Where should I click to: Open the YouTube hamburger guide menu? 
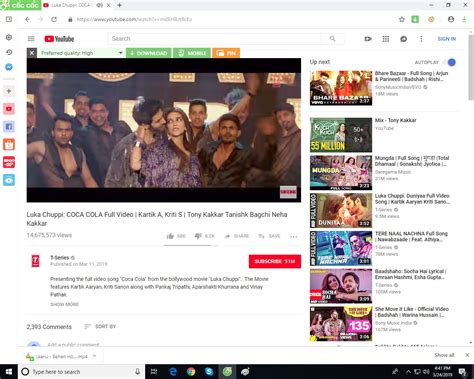point(31,39)
